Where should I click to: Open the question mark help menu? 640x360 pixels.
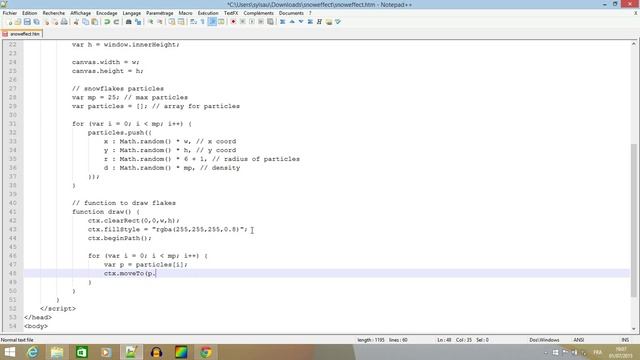[x=310, y=13]
